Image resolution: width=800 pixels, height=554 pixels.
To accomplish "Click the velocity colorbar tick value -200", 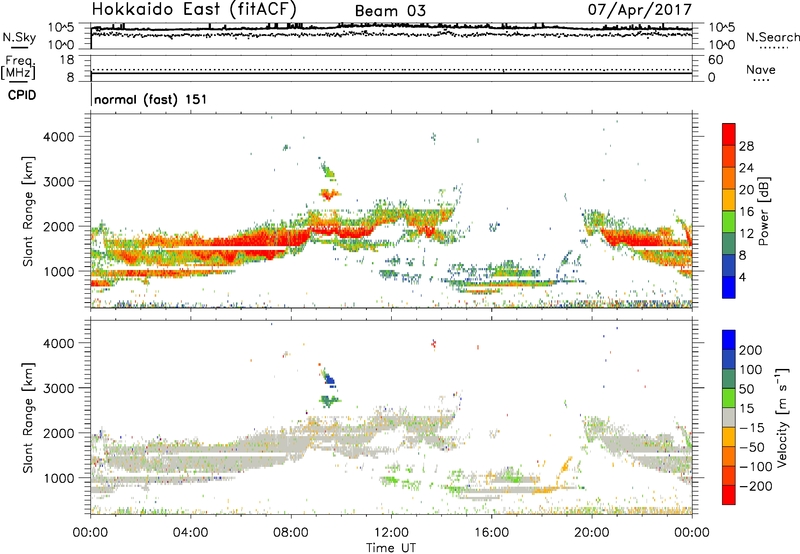I will (756, 486).
